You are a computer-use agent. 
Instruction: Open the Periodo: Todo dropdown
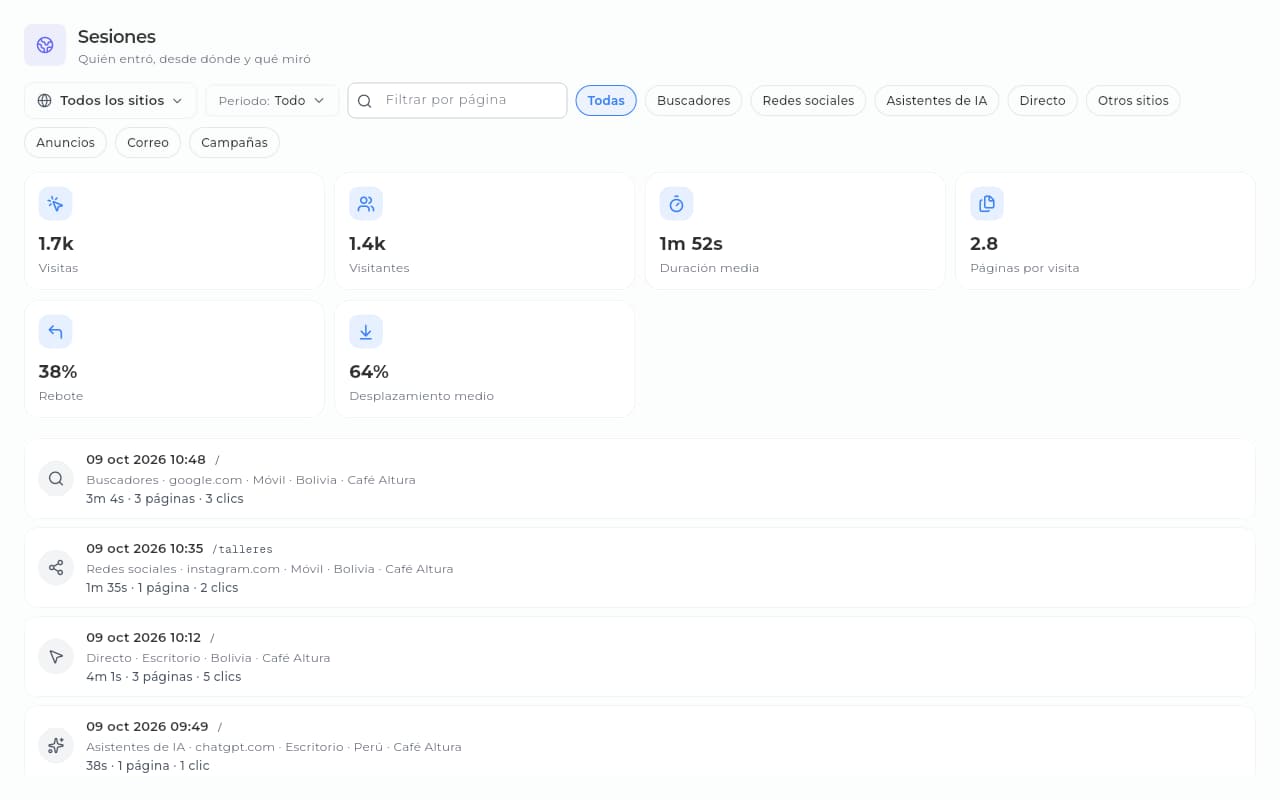272,101
